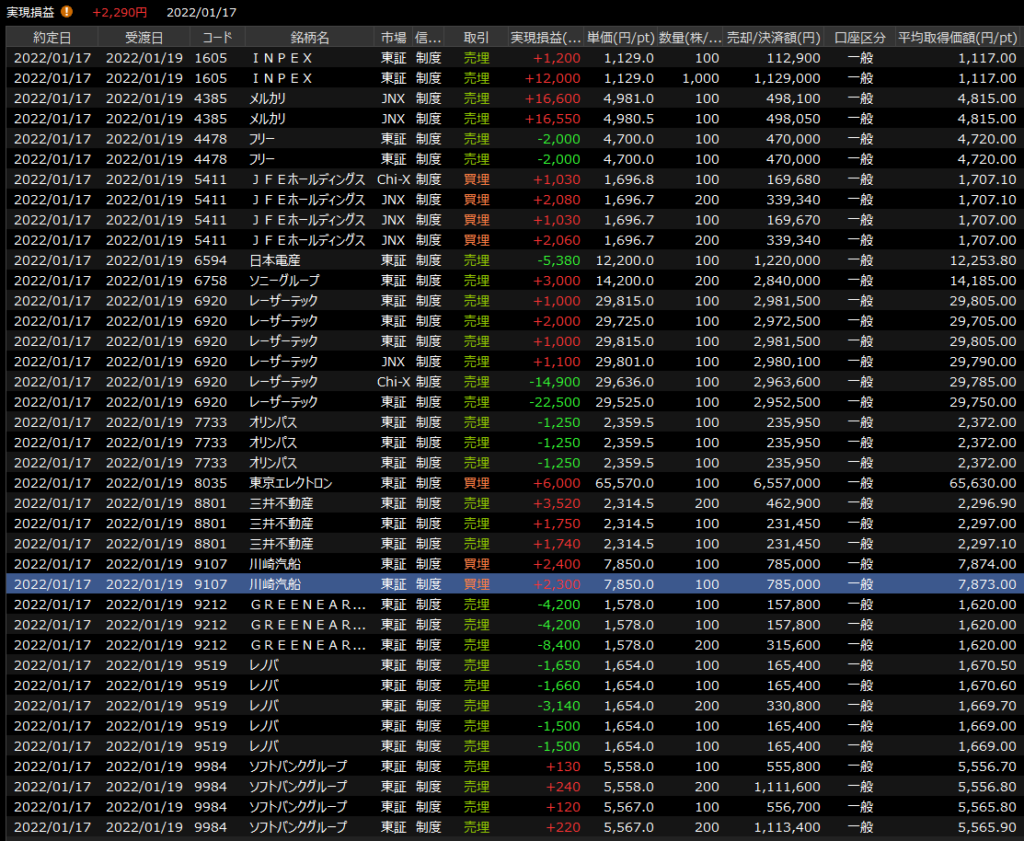Sort by 平均取得価額(円/pt) column header

pyautogui.click(x=958, y=37)
